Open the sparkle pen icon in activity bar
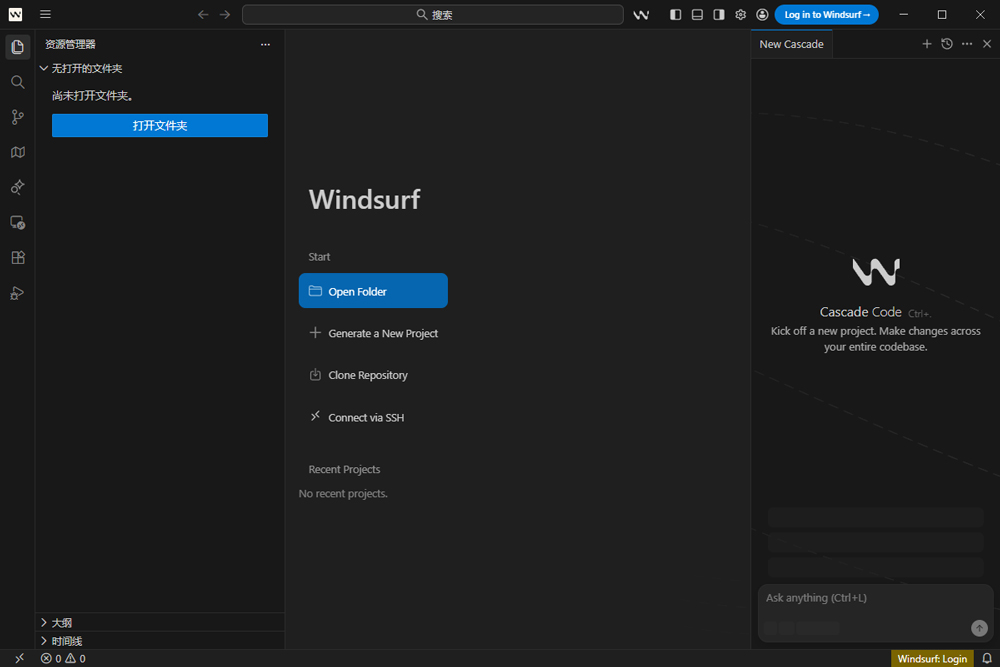The width and height of the screenshot is (1000, 667). point(17,187)
